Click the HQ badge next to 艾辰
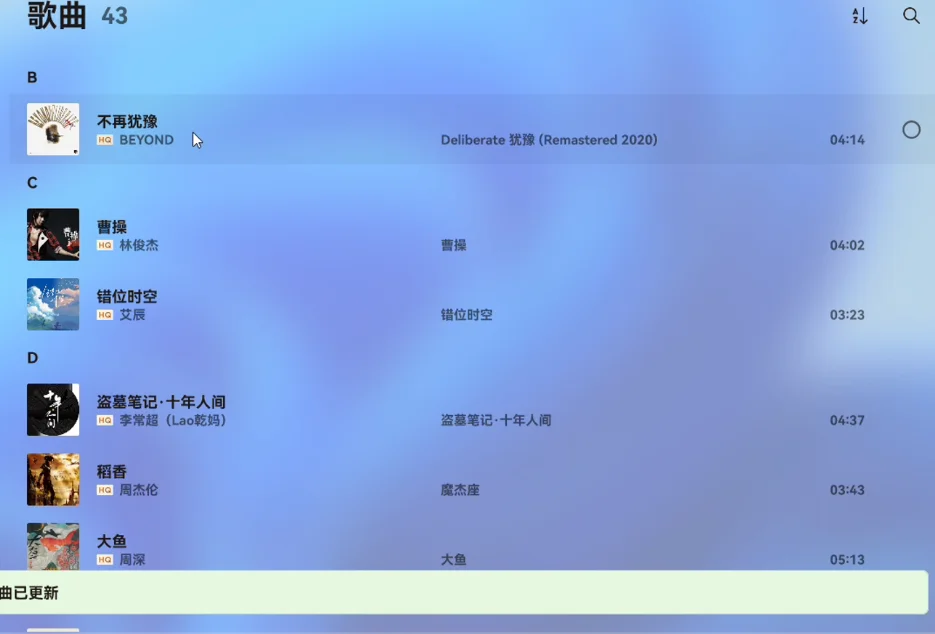The width and height of the screenshot is (935, 634). (105, 315)
